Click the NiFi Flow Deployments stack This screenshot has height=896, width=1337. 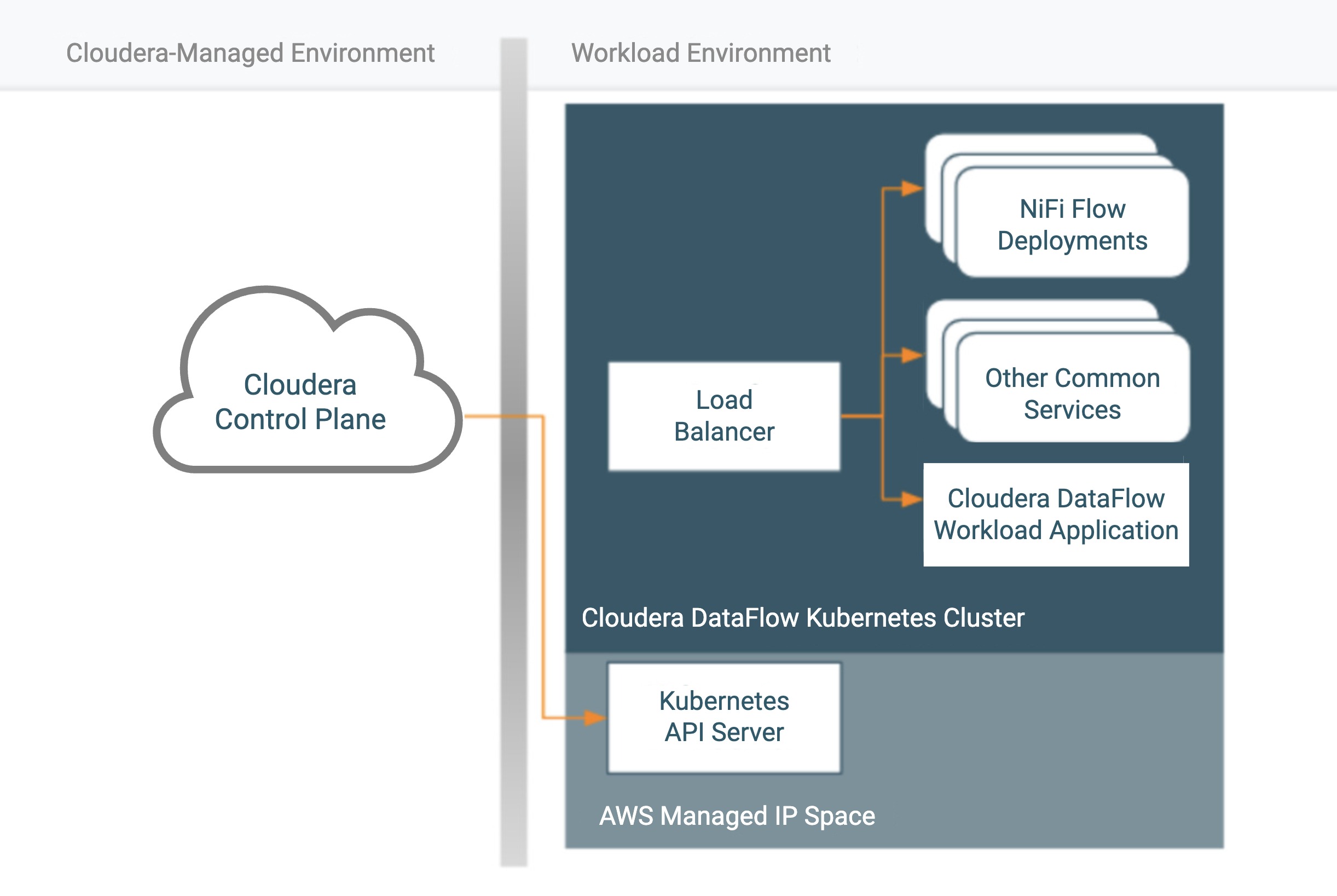point(1072,224)
